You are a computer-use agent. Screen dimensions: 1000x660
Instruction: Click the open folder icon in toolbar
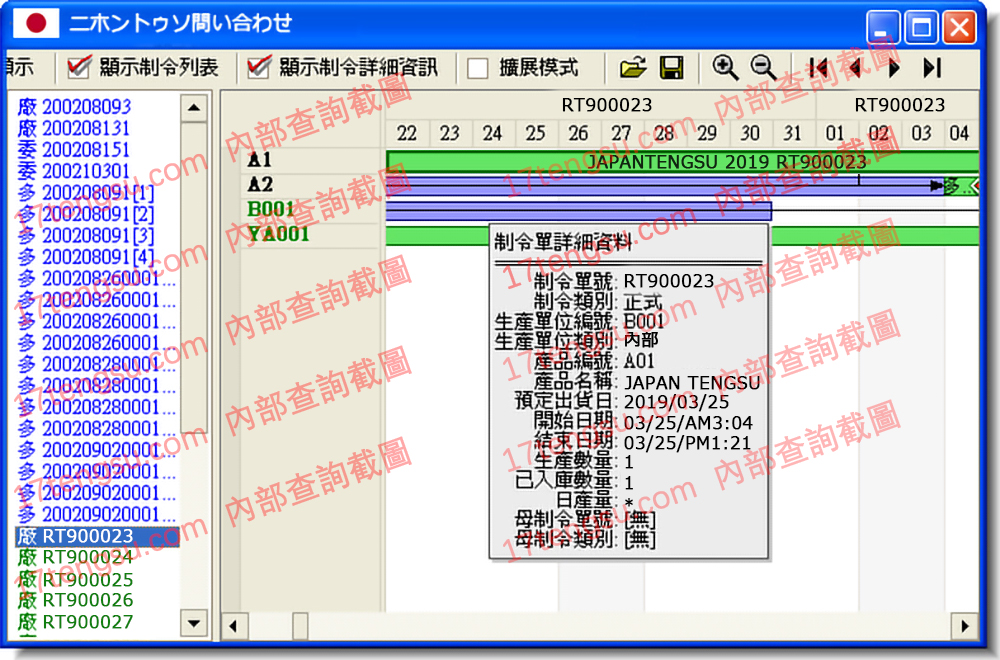(x=632, y=68)
